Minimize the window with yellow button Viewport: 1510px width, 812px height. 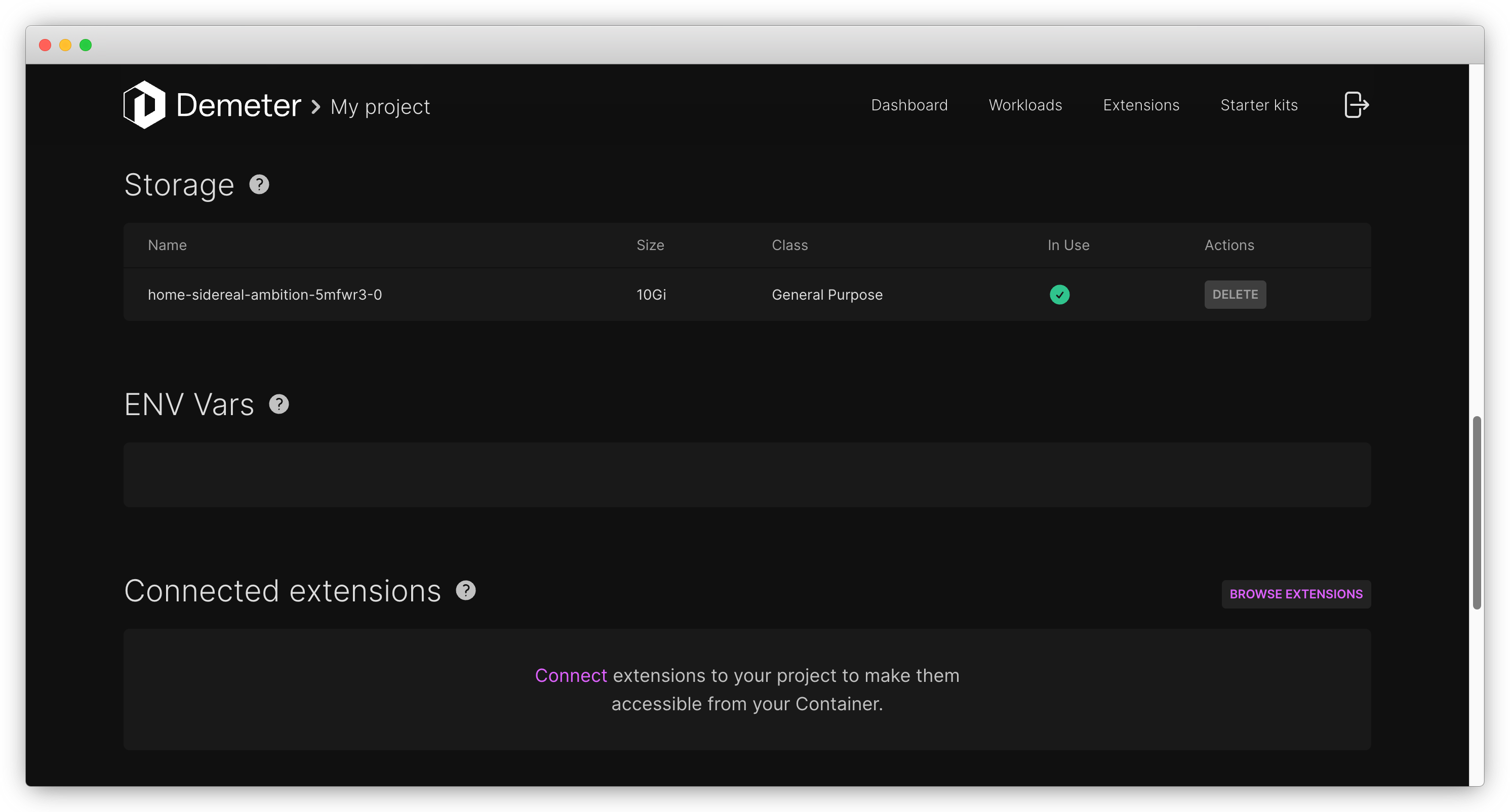(x=65, y=45)
